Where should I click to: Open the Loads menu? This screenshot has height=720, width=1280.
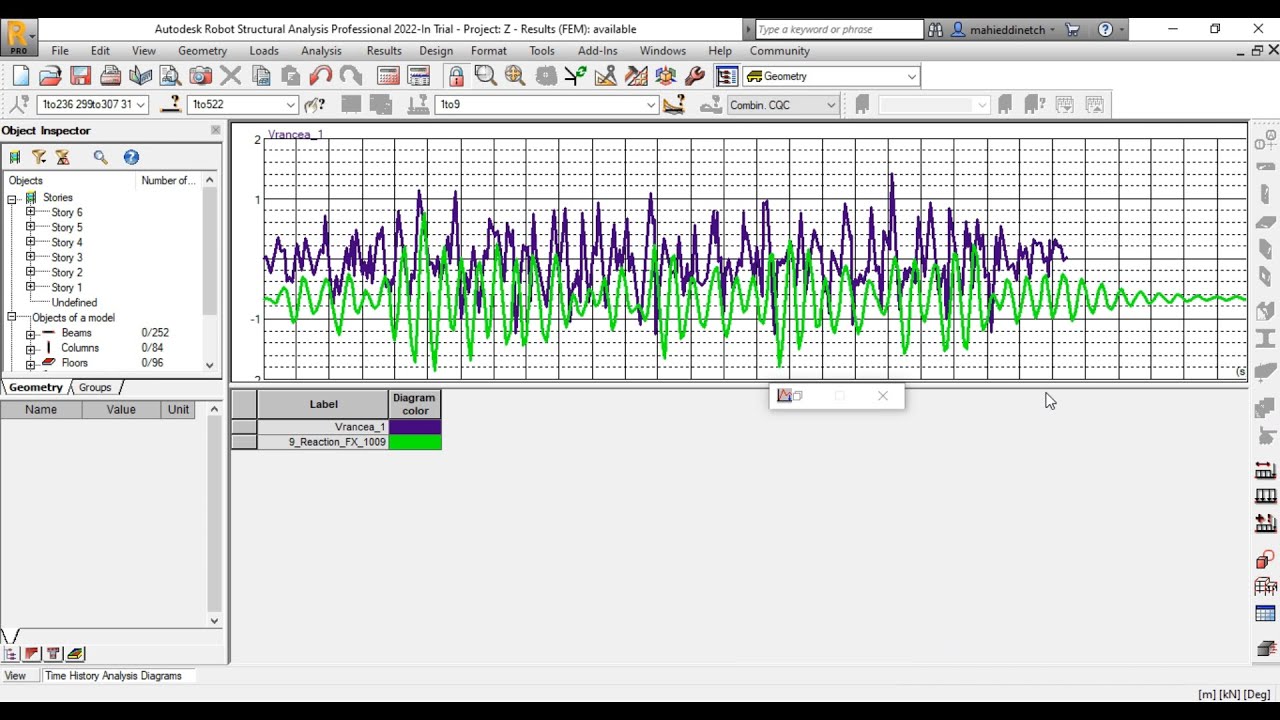tap(264, 51)
